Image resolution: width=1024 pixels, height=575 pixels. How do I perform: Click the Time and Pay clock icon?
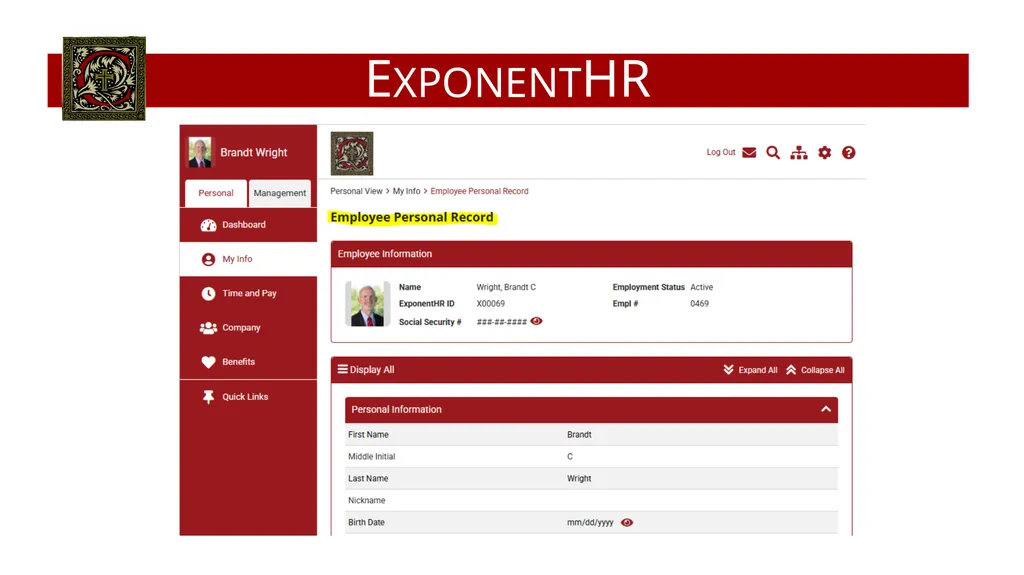208,294
